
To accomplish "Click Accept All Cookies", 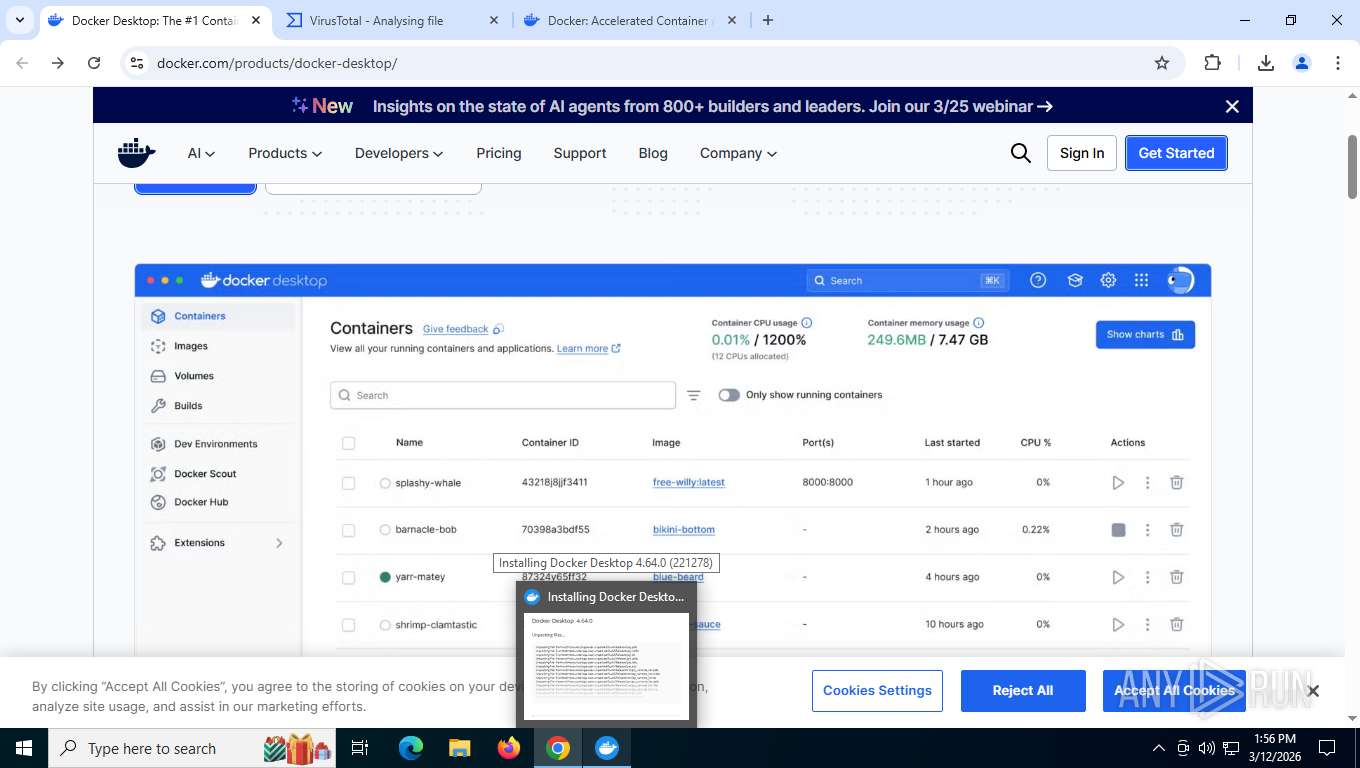I will click(1174, 691).
